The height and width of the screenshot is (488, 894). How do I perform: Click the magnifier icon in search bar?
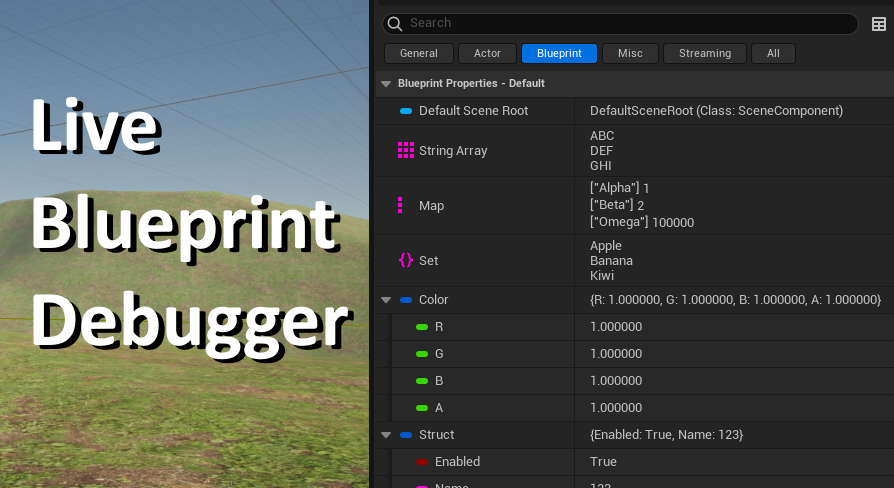point(395,23)
